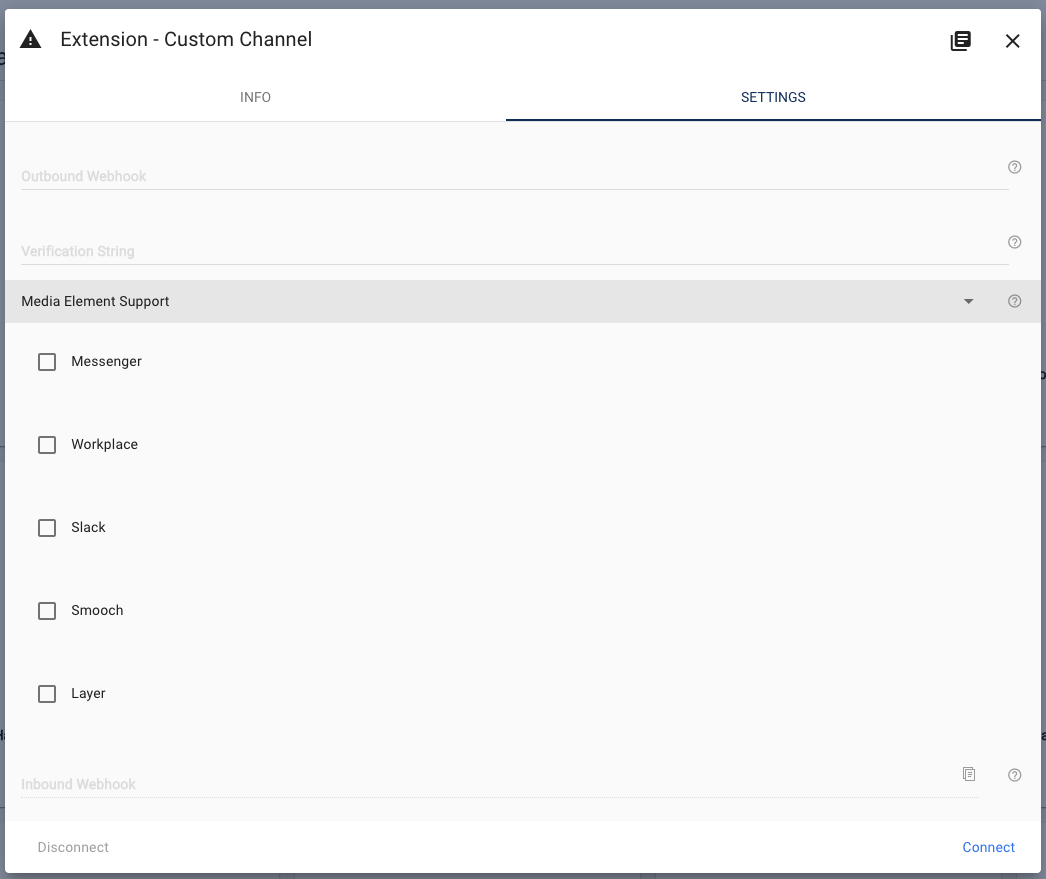Click the Media Element Support header label
The height and width of the screenshot is (879, 1046).
95,301
